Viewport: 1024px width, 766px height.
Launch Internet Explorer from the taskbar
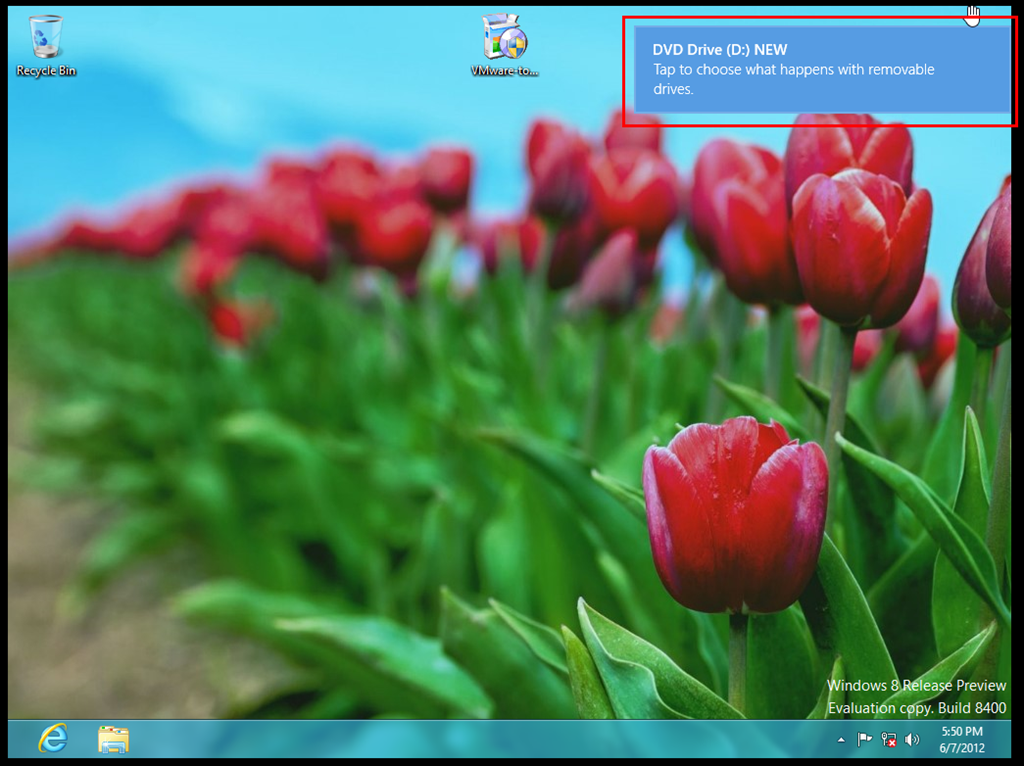coord(53,739)
